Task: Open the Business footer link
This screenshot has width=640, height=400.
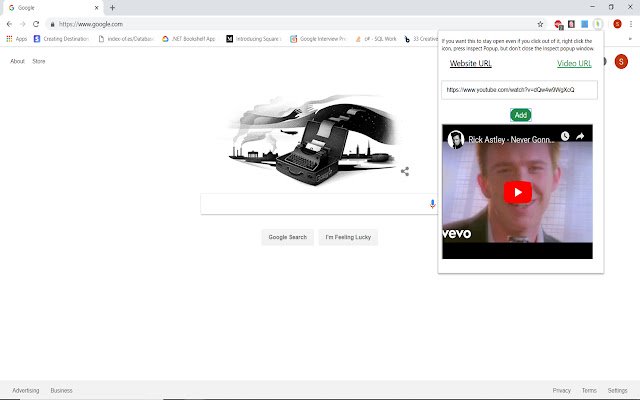Action: (61, 391)
